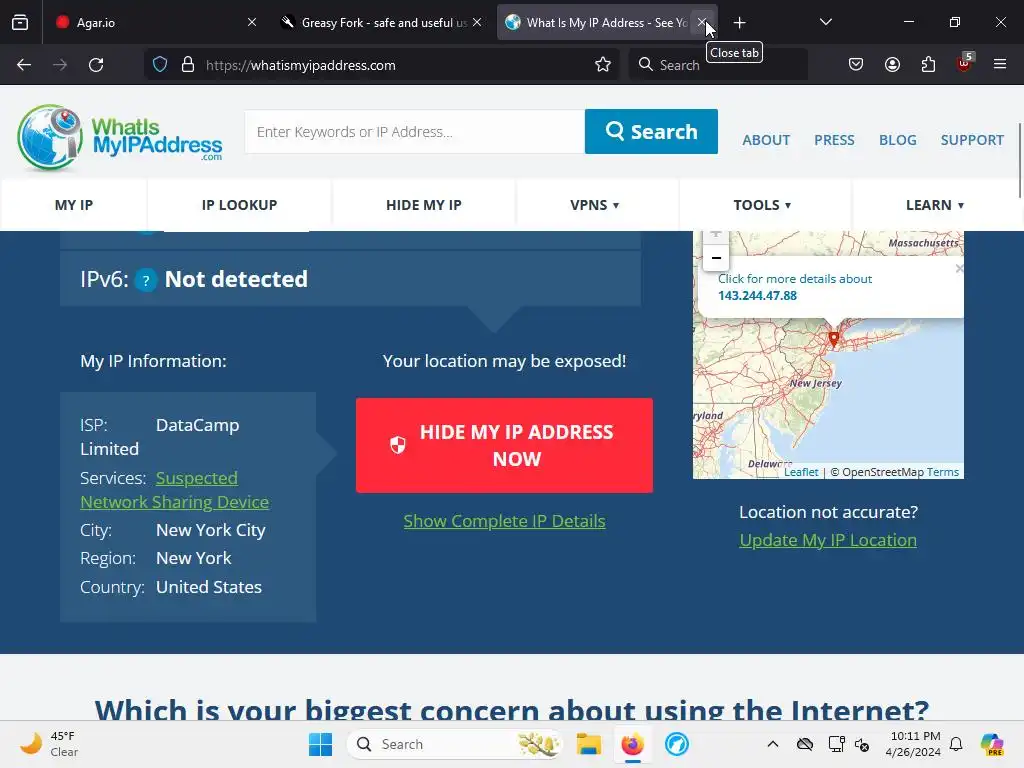Bookmark this page with star icon
The image size is (1024, 768).
pos(603,65)
